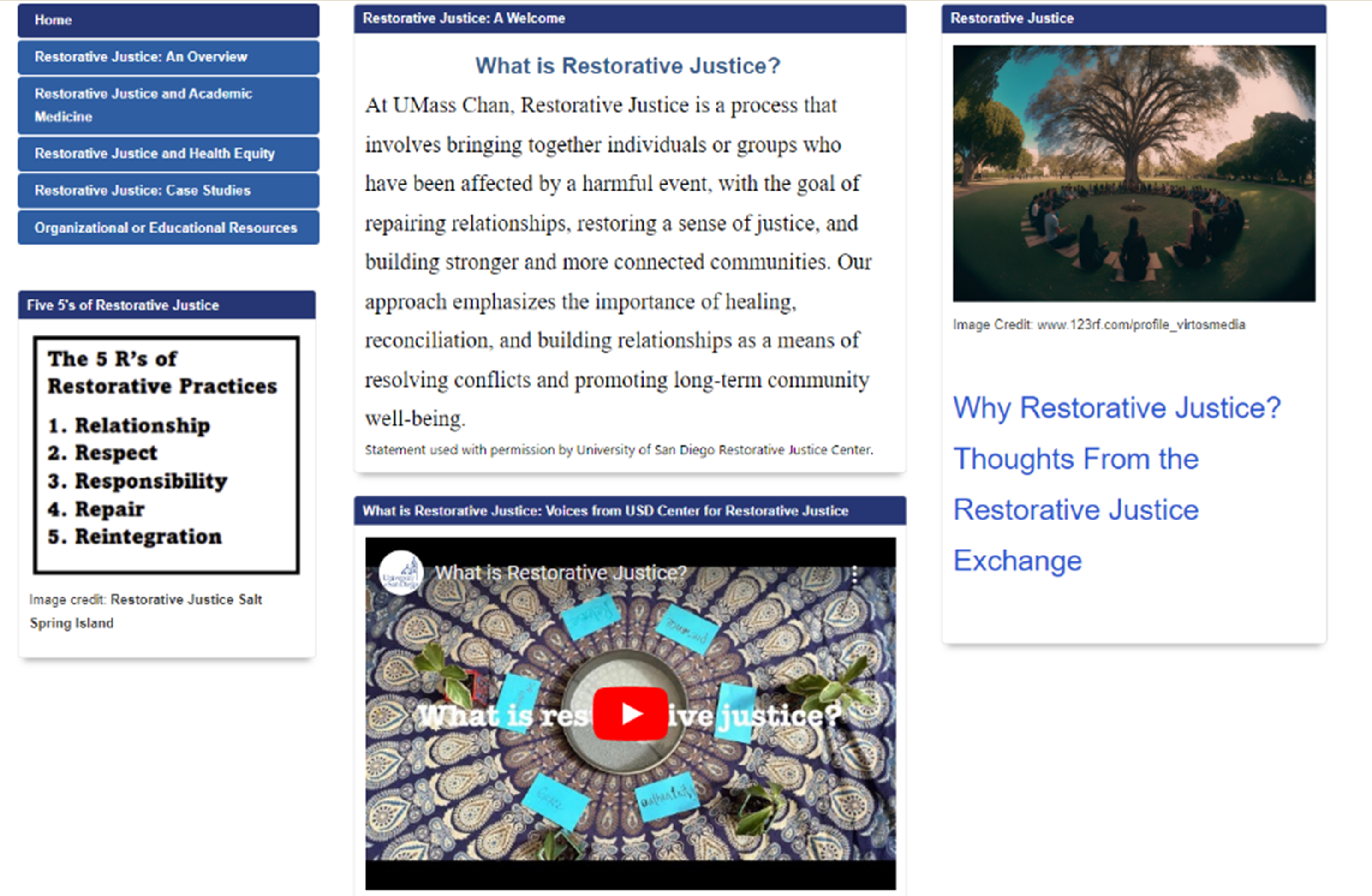Click the video title What is Restorative Justice?
Image resolution: width=1372 pixels, height=896 pixels.
[x=561, y=573]
